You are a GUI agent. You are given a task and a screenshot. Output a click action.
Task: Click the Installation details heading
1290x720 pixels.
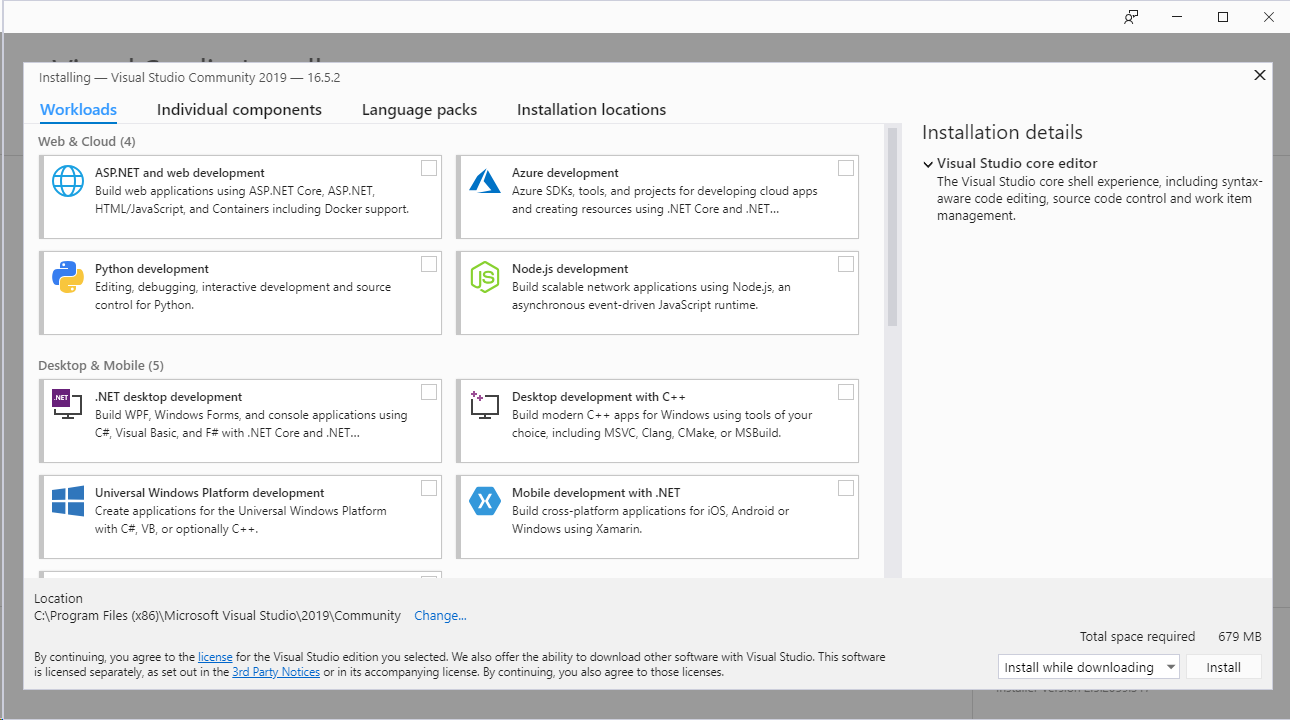point(1002,132)
